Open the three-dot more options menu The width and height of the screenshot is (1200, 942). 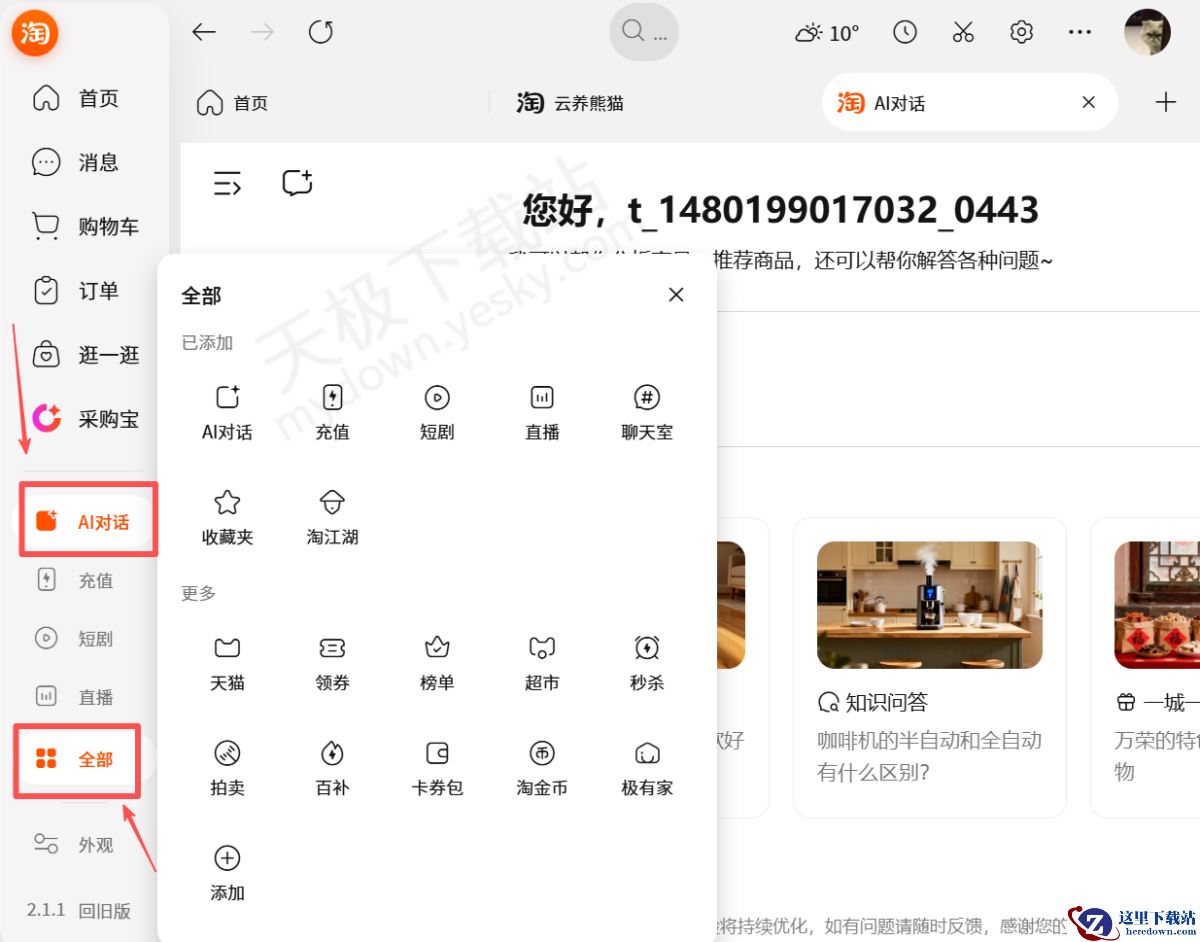coord(1079,31)
